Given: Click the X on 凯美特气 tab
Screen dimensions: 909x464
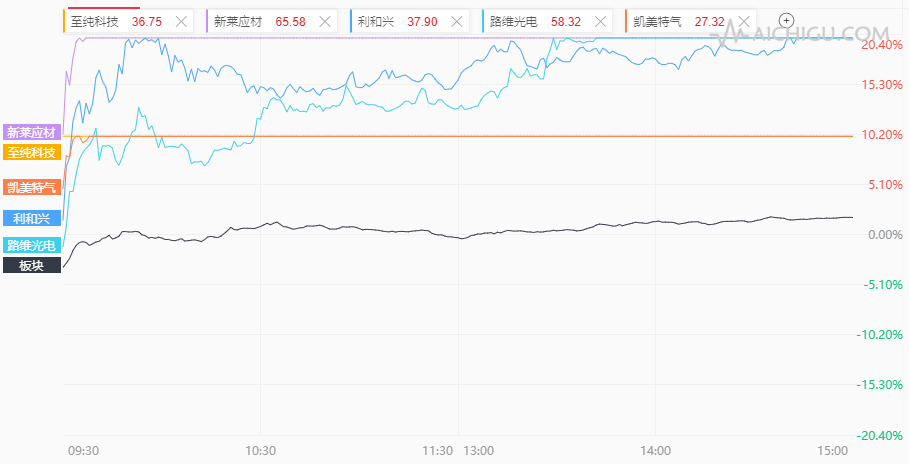Looking at the screenshot, I should pyautogui.click(x=740, y=20).
